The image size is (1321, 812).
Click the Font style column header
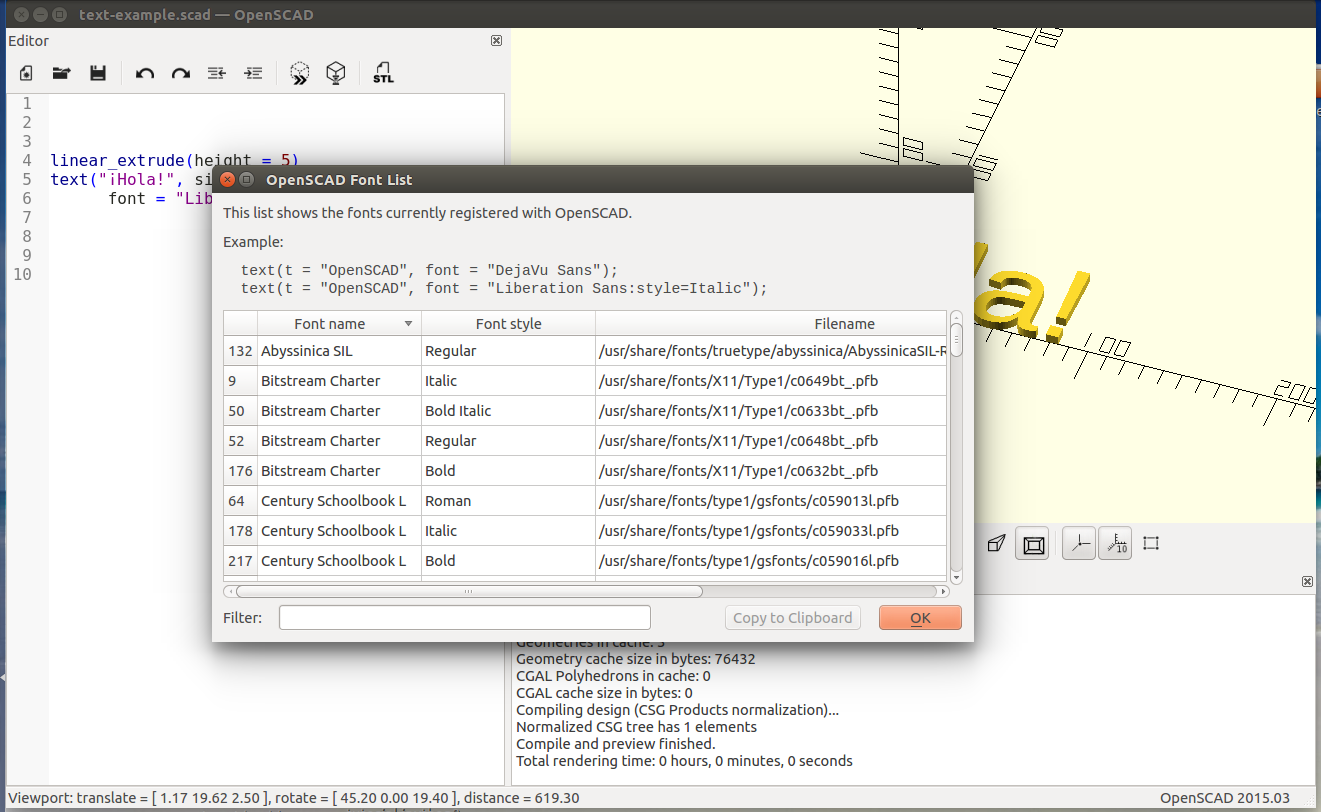point(508,324)
